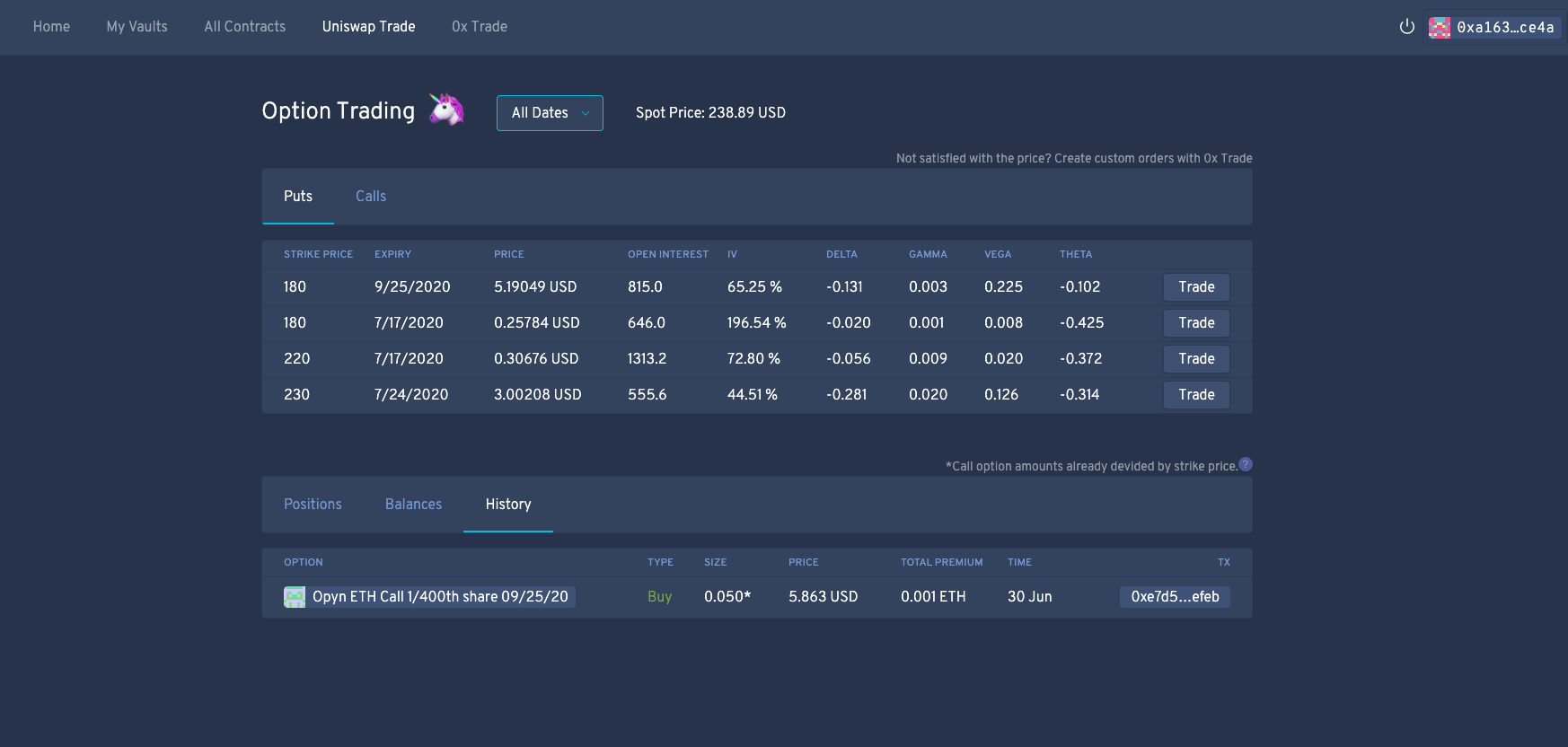Image resolution: width=1568 pixels, height=747 pixels.
Task: Click the green Buy type text
Action: [660, 597]
